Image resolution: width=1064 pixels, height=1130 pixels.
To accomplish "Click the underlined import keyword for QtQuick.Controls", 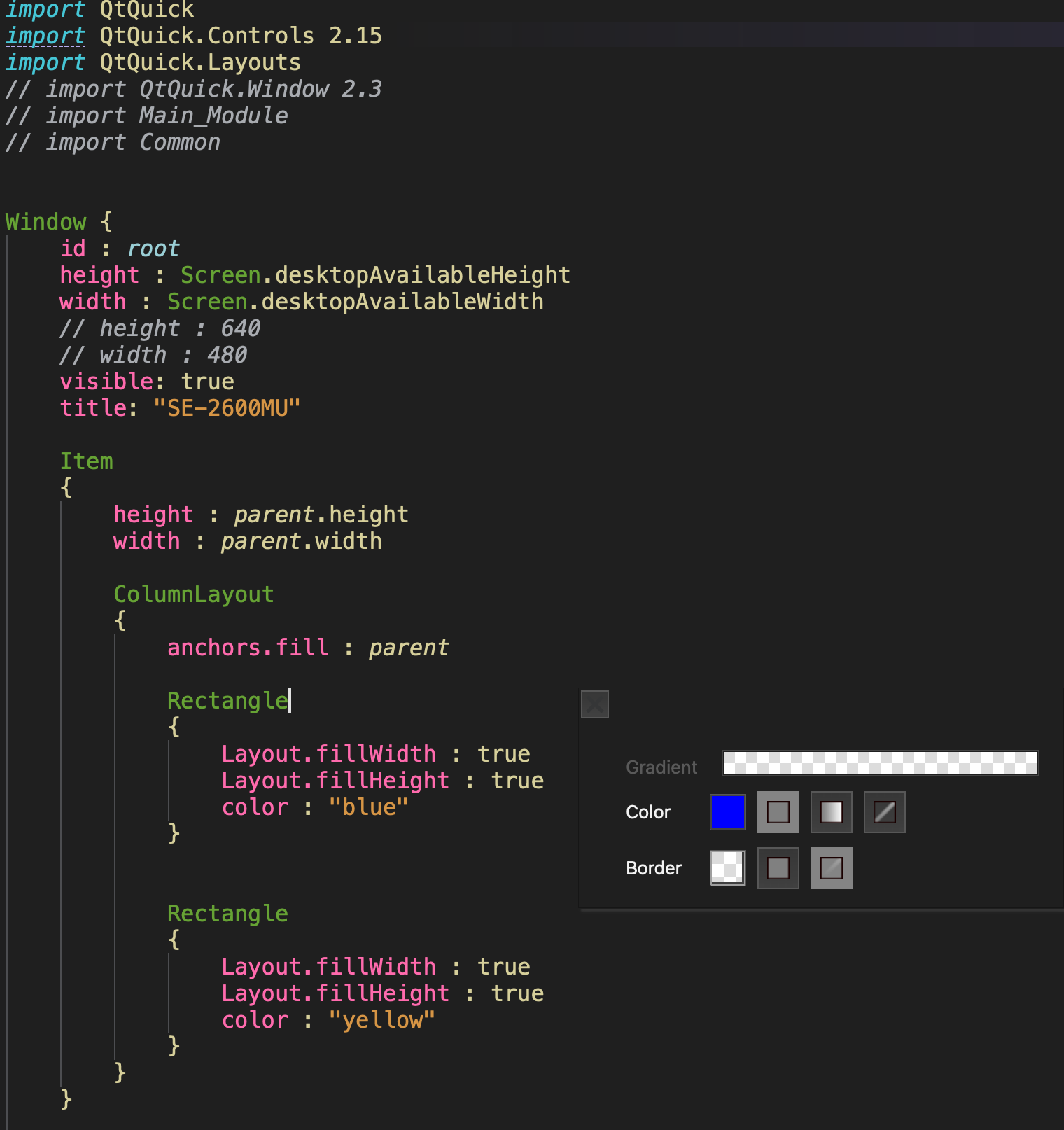I will click(x=45, y=36).
